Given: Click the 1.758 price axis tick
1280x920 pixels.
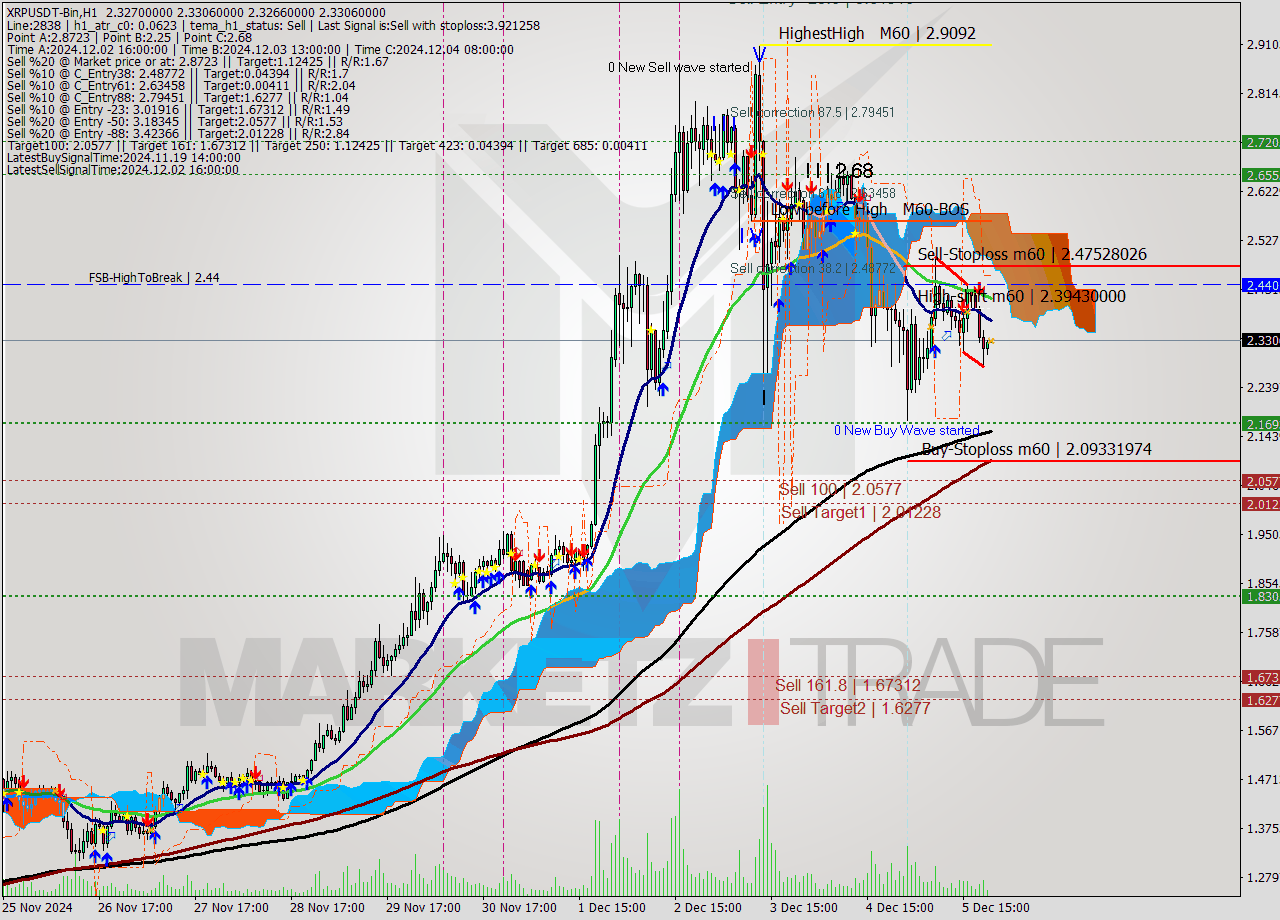Looking at the screenshot, I should point(1262,632).
